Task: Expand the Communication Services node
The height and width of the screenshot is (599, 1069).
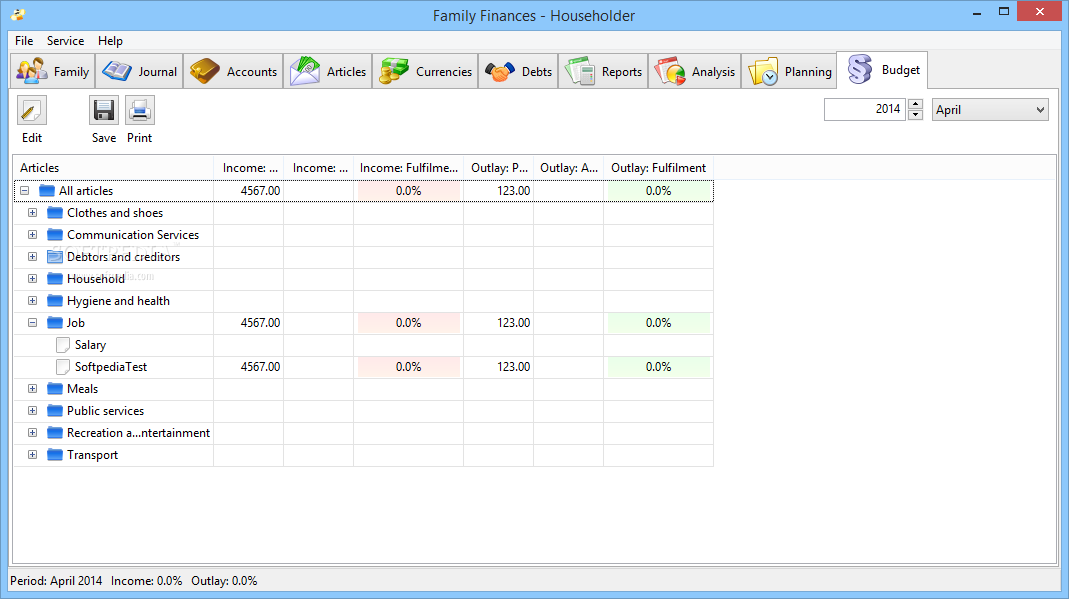Action: pos(32,234)
